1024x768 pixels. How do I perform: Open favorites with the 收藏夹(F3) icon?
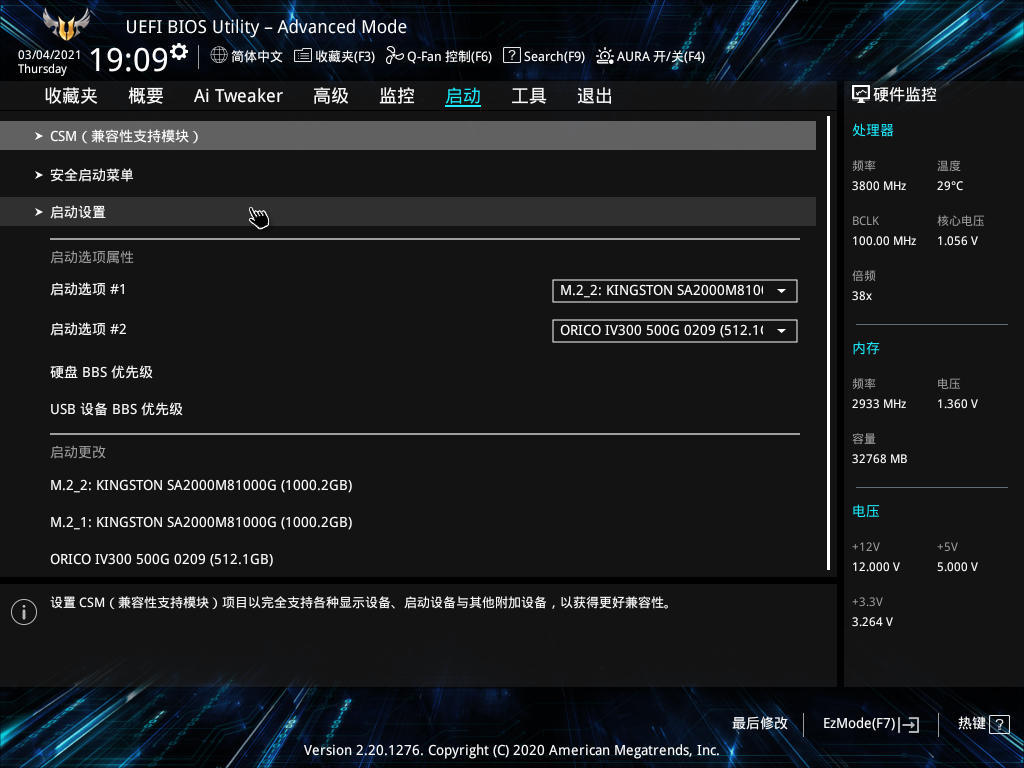336,56
